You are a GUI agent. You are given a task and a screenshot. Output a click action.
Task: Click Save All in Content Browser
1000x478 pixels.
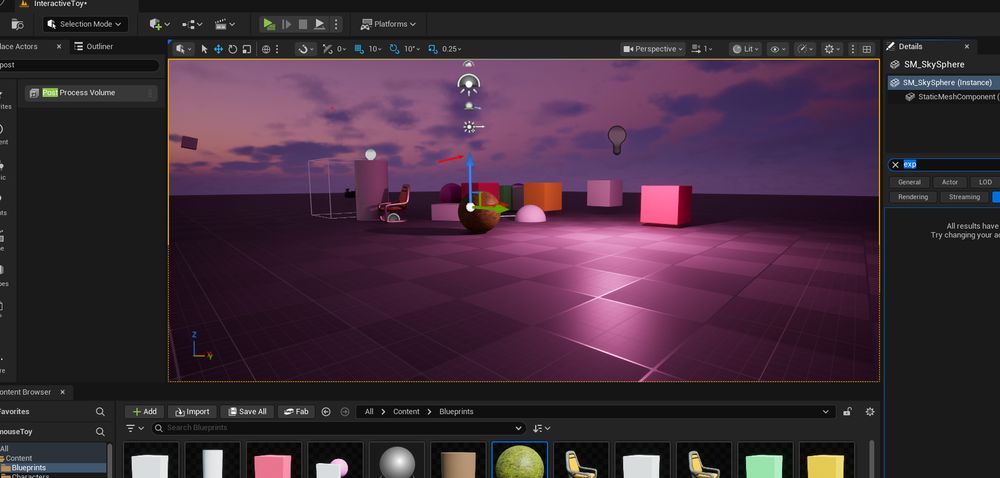pyautogui.click(x=247, y=412)
